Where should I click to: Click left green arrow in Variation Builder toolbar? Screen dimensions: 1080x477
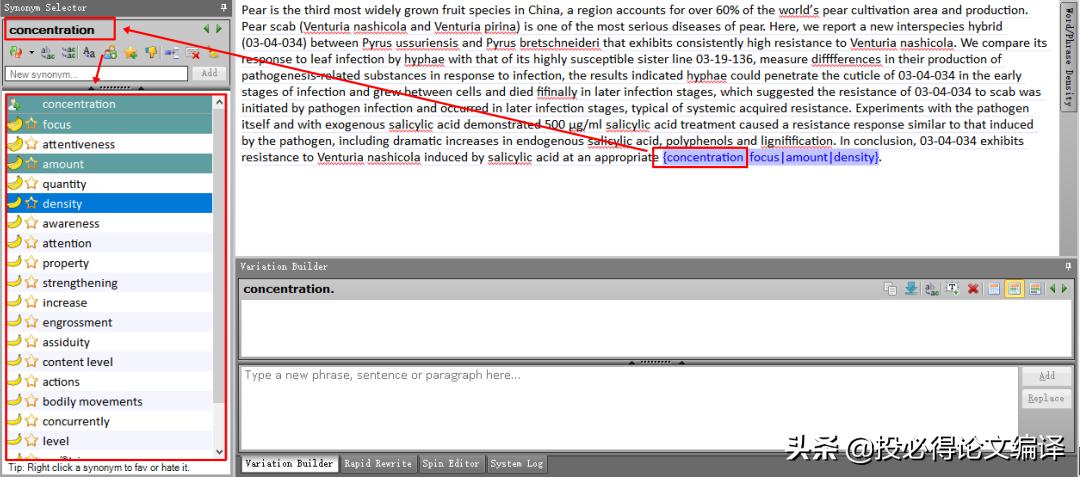pyautogui.click(x=1053, y=288)
